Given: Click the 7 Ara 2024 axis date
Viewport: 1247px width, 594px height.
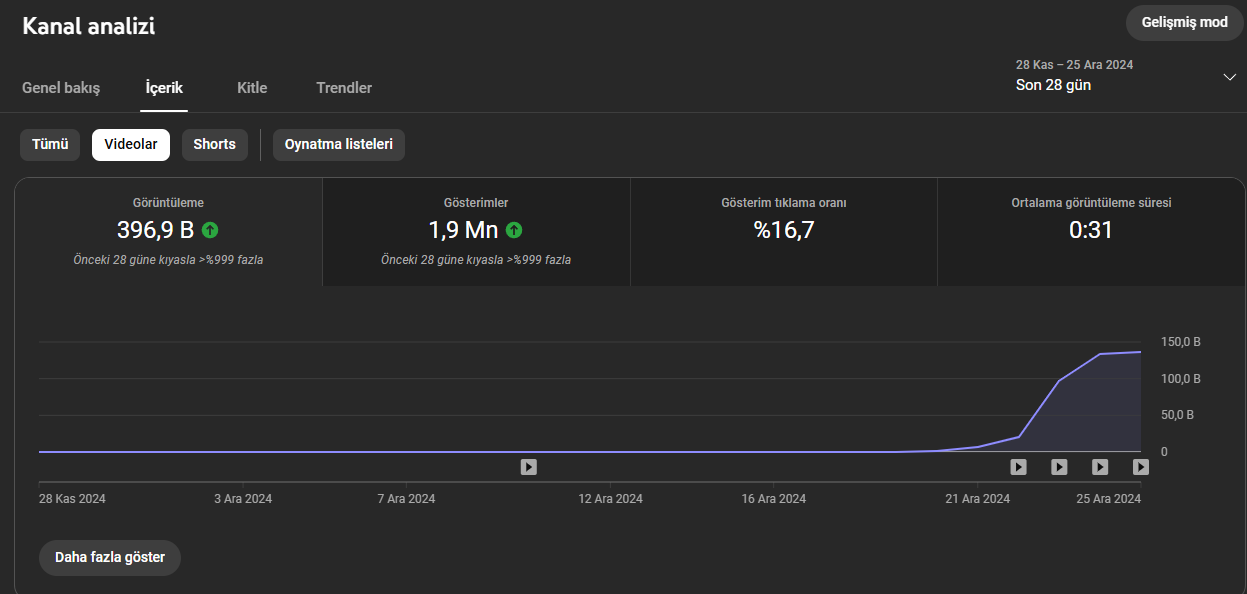Looking at the screenshot, I should 406,498.
